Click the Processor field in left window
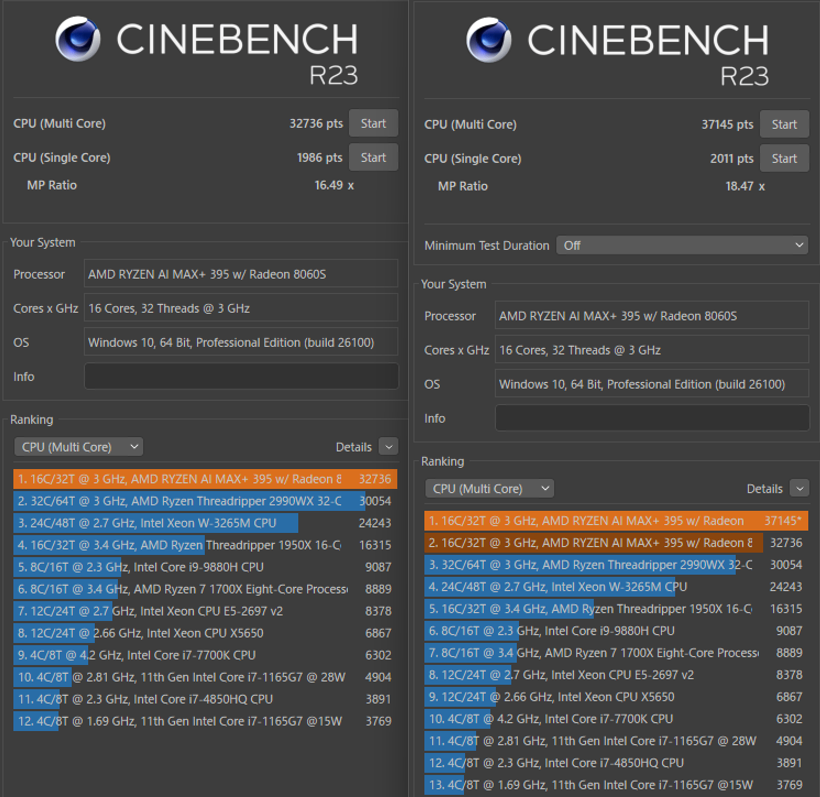Viewport: 820px width, 797px height. point(241,274)
